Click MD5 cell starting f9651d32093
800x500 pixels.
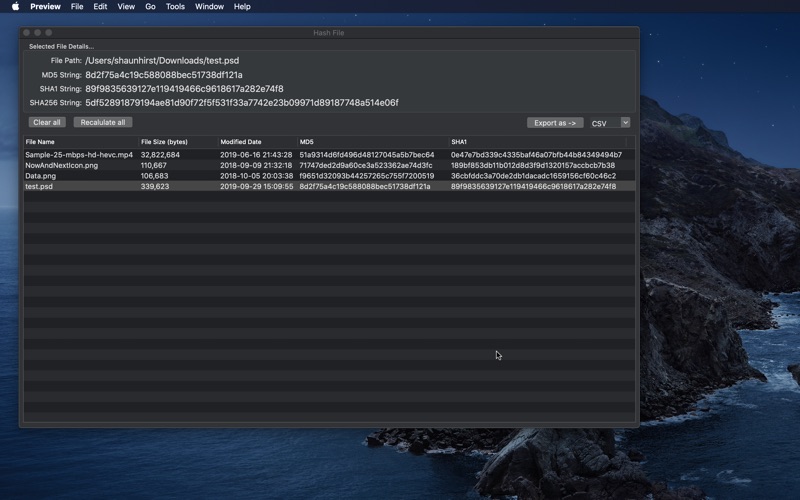click(367, 176)
